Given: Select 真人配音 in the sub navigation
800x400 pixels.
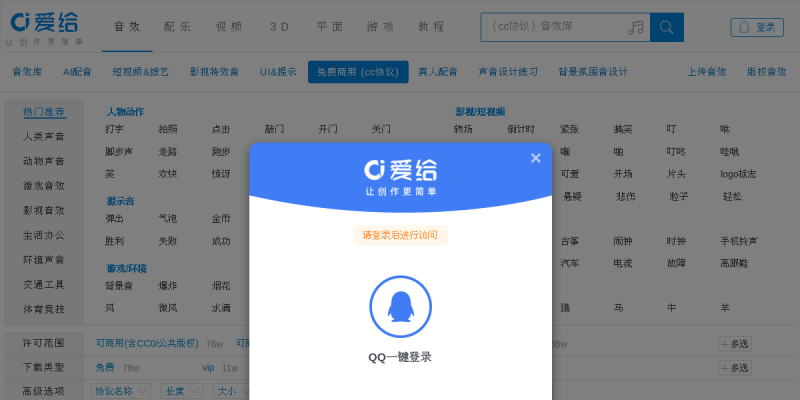Looking at the screenshot, I should tap(438, 72).
